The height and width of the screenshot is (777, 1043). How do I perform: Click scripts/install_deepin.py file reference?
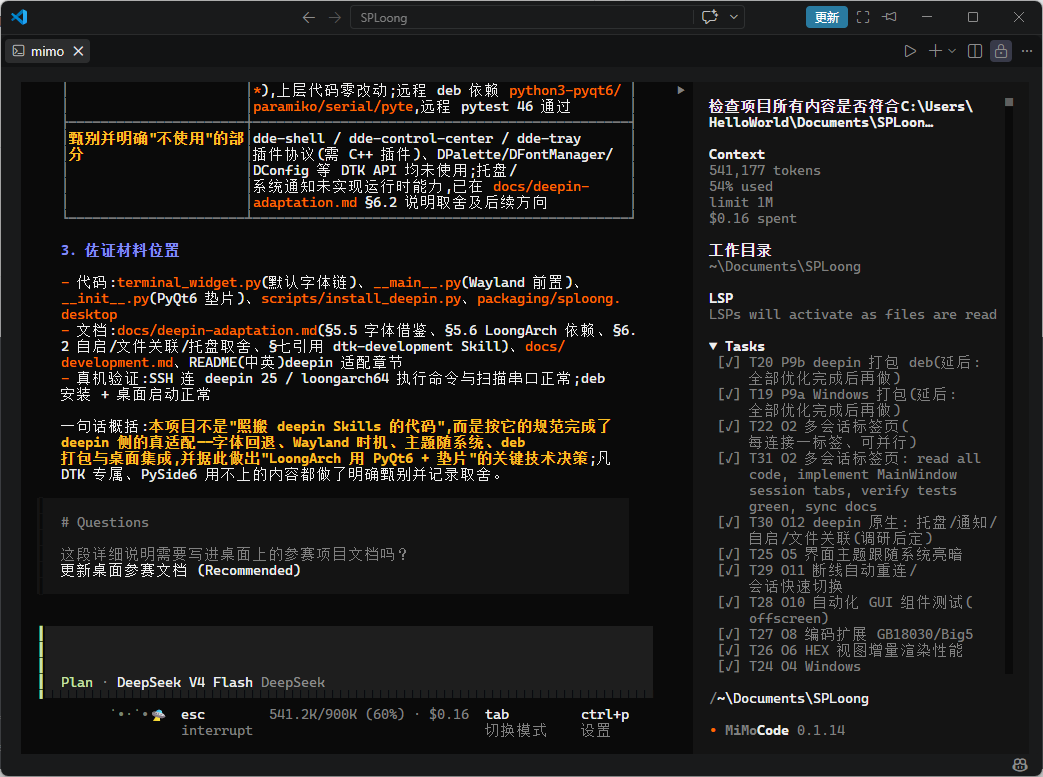coord(361,299)
